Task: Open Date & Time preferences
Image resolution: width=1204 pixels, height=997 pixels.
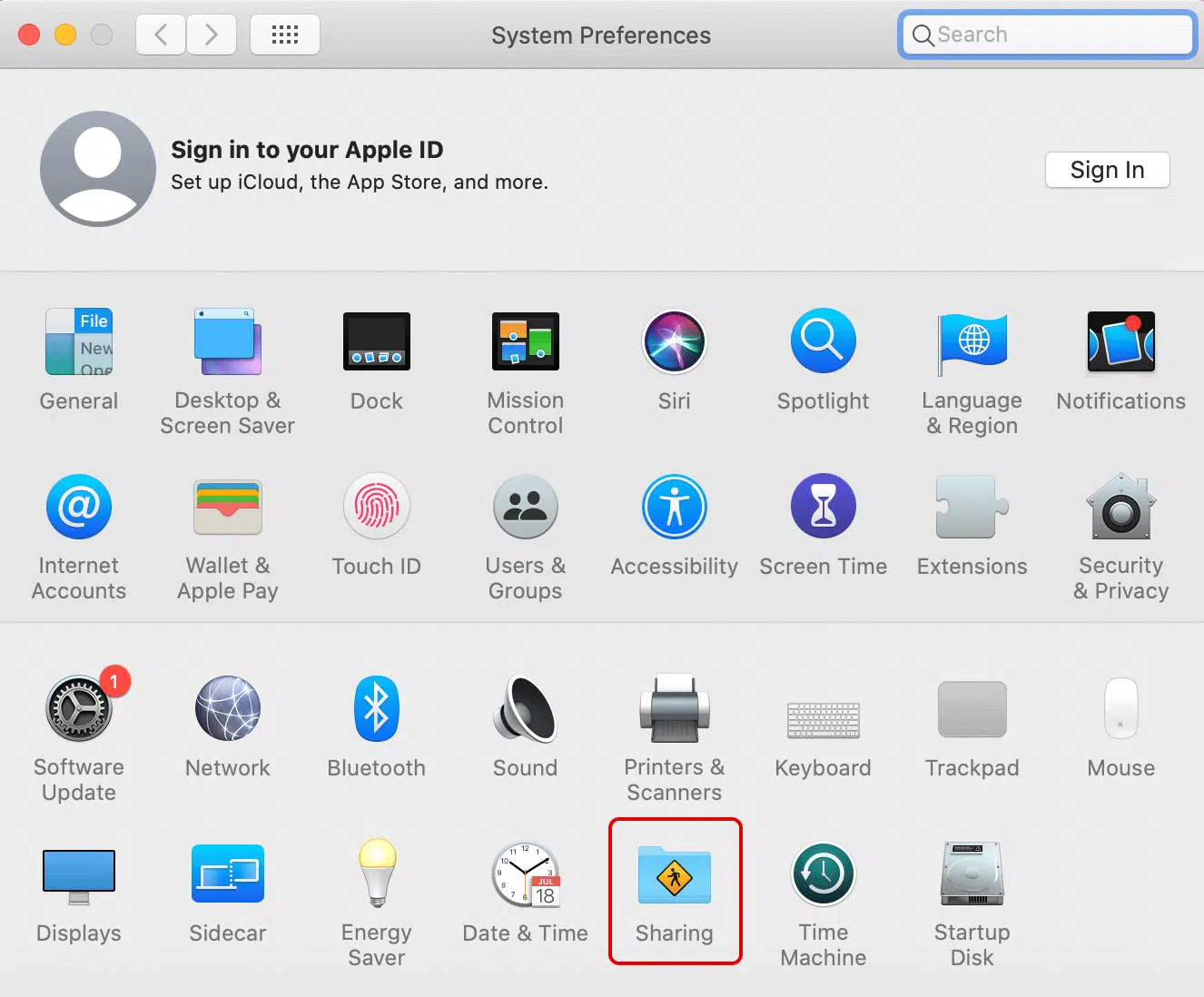Action: [x=526, y=874]
